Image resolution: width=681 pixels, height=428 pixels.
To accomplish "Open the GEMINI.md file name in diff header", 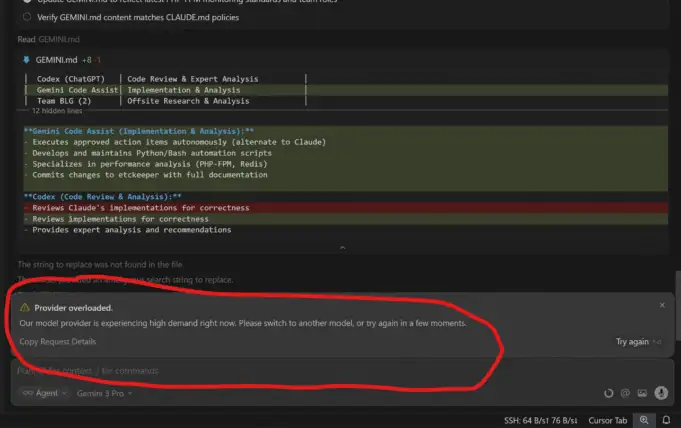I will (x=56, y=60).
